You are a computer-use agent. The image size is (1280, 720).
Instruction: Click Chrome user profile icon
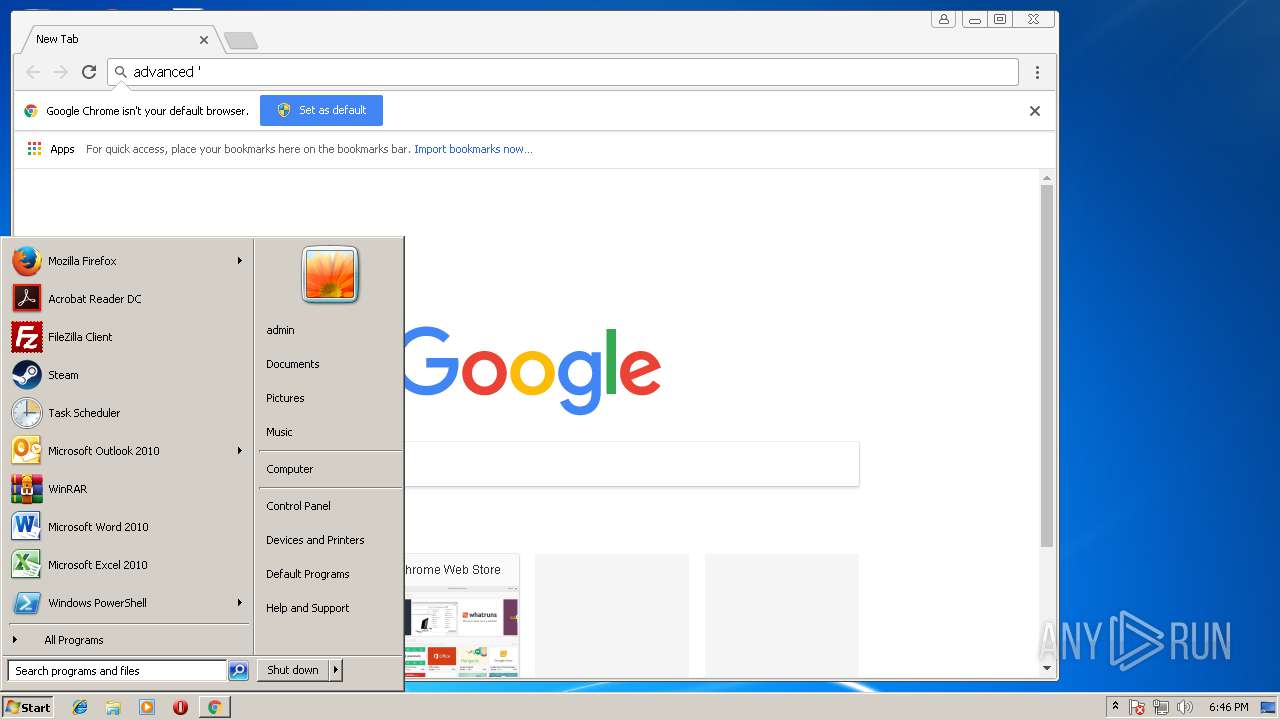(943, 19)
